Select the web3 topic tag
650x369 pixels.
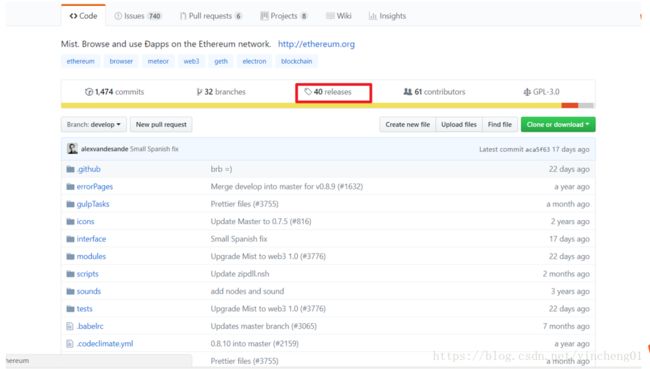coord(191,61)
